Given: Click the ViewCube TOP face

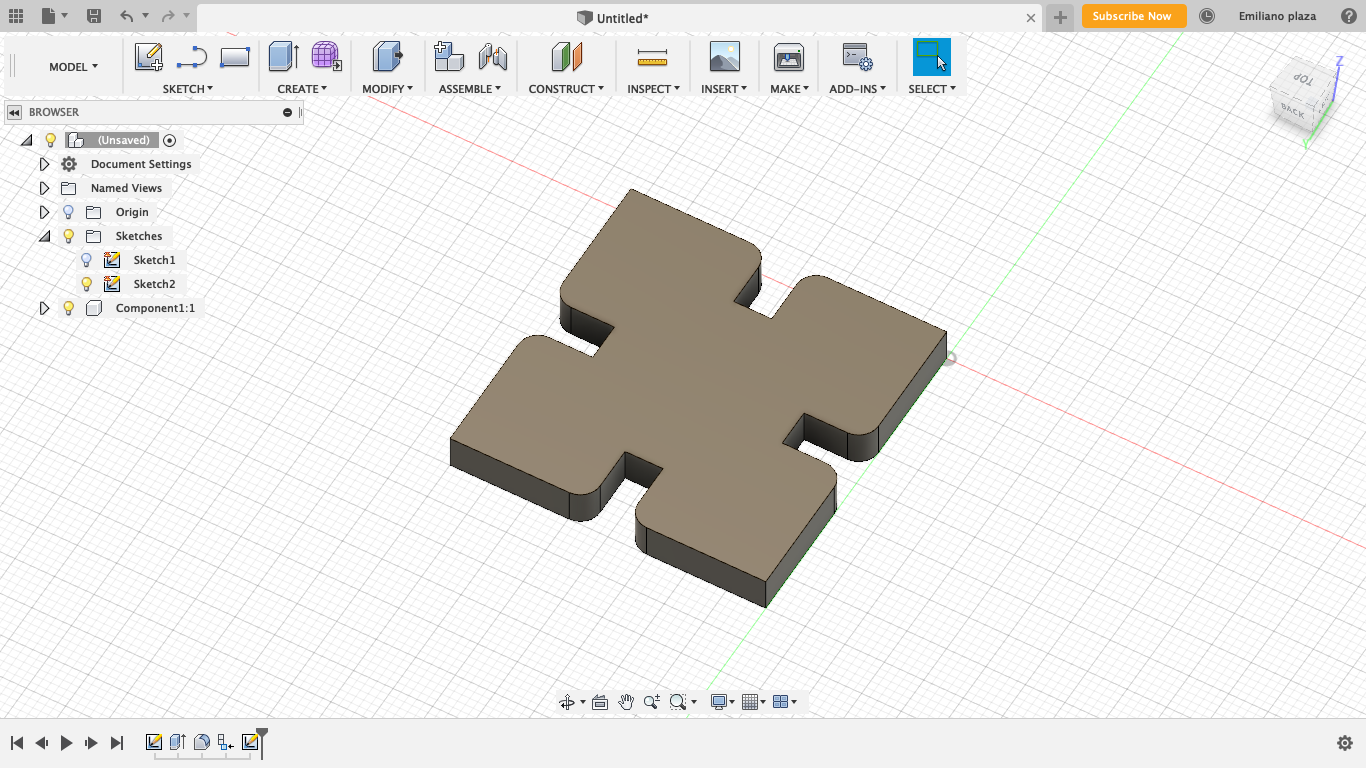Looking at the screenshot, I should coord(1301,79).
